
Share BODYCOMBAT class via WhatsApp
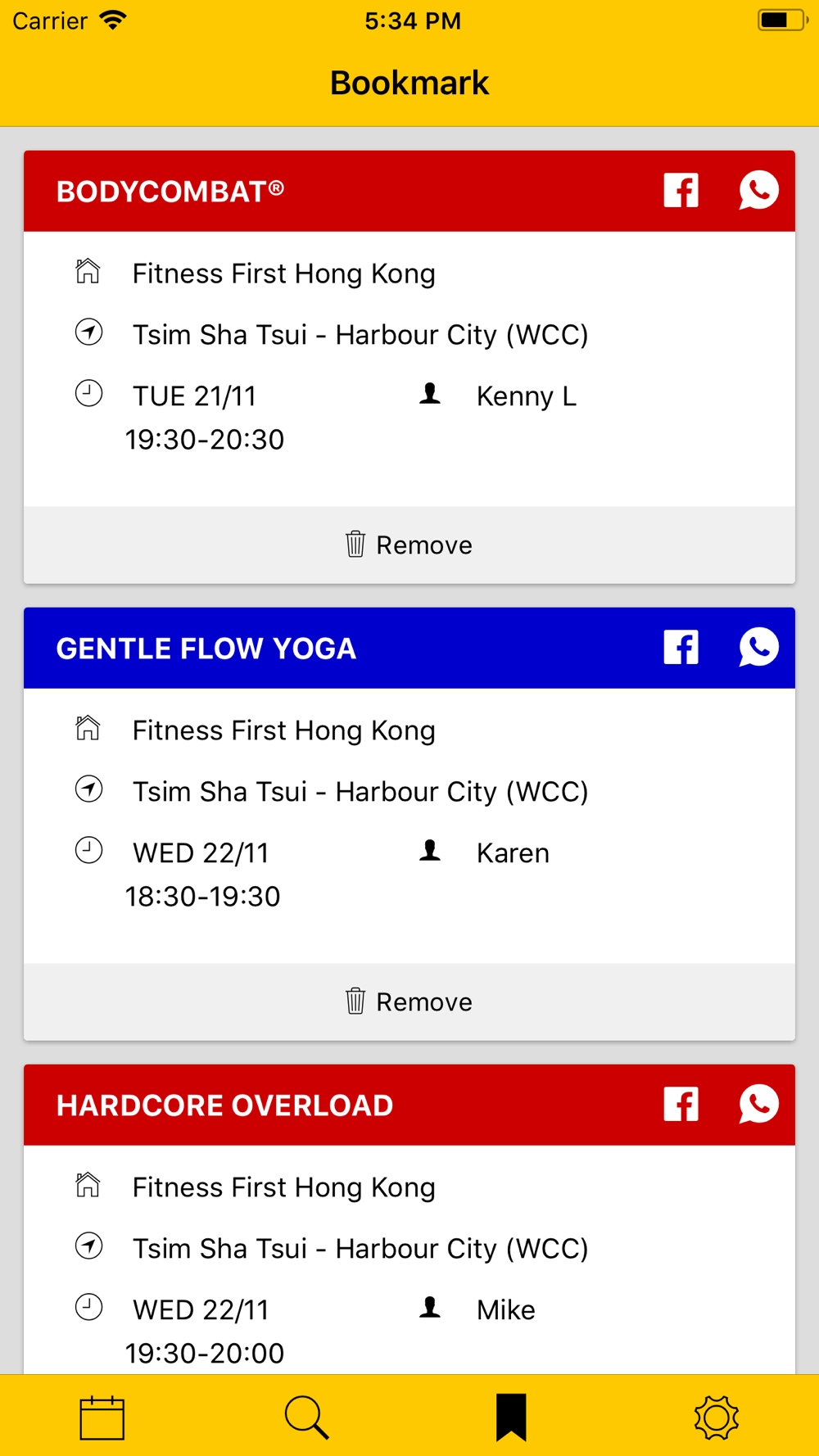click(x=758, y=191)
